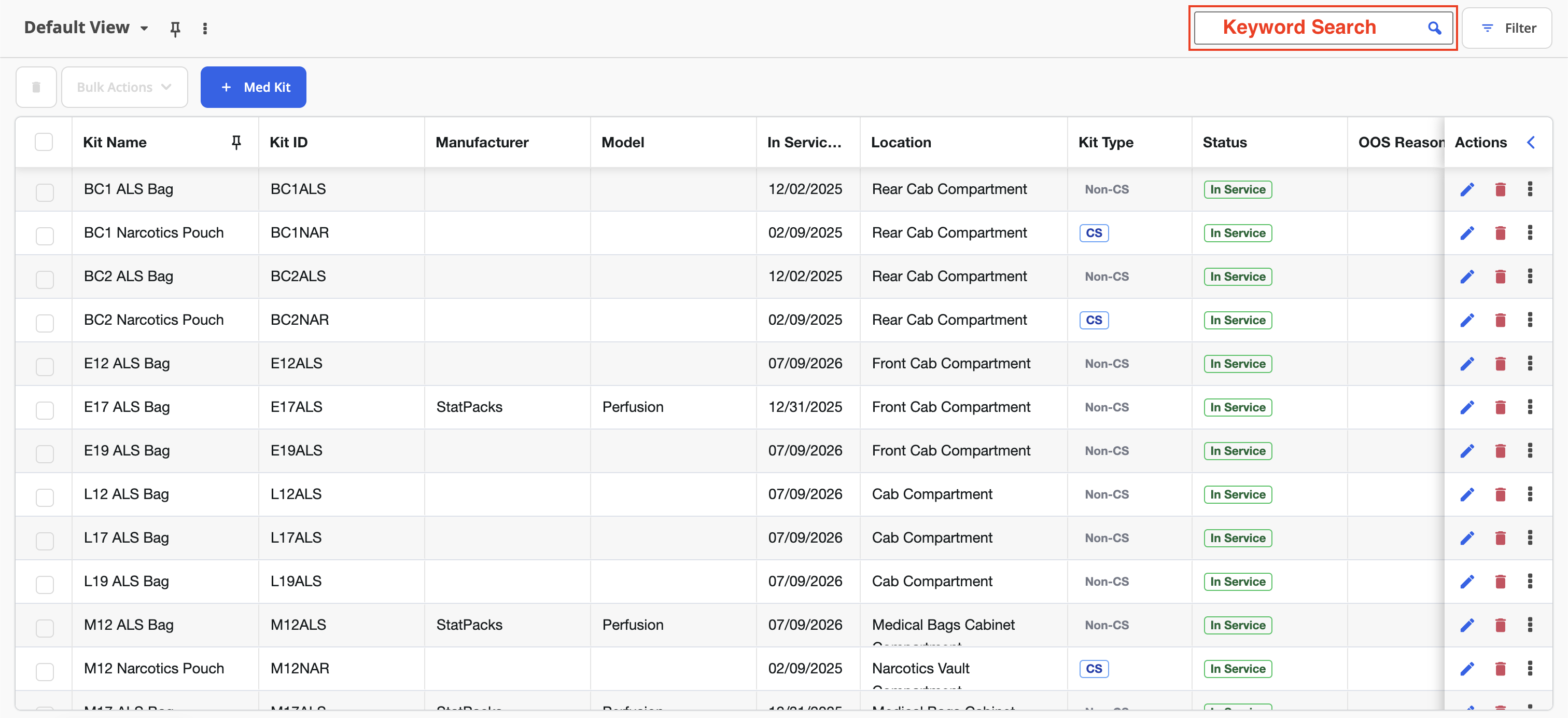Collapse the Actions column arrow
Viewport: 1568px width, 718px height.
(x=1532, y=143)
